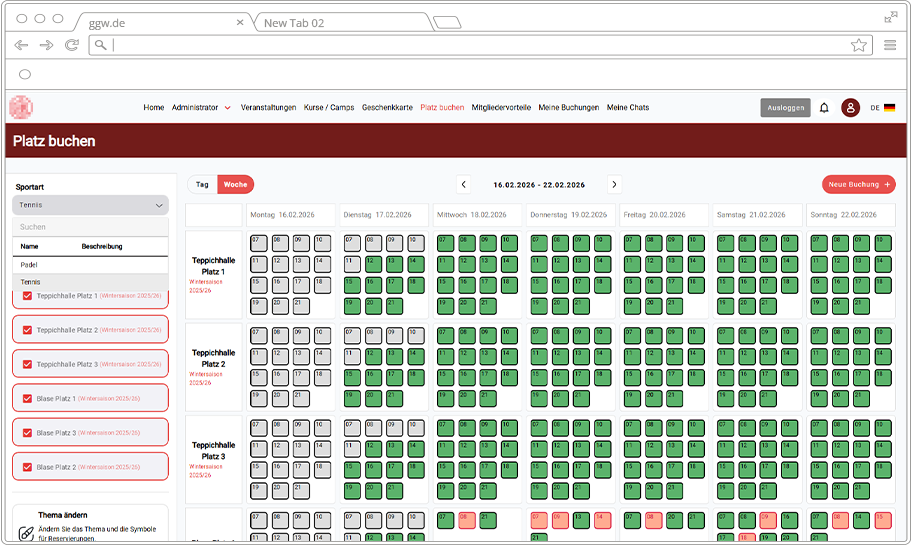
Task: Open Mitgliedervorteile menu item
Action: point(501,108)
